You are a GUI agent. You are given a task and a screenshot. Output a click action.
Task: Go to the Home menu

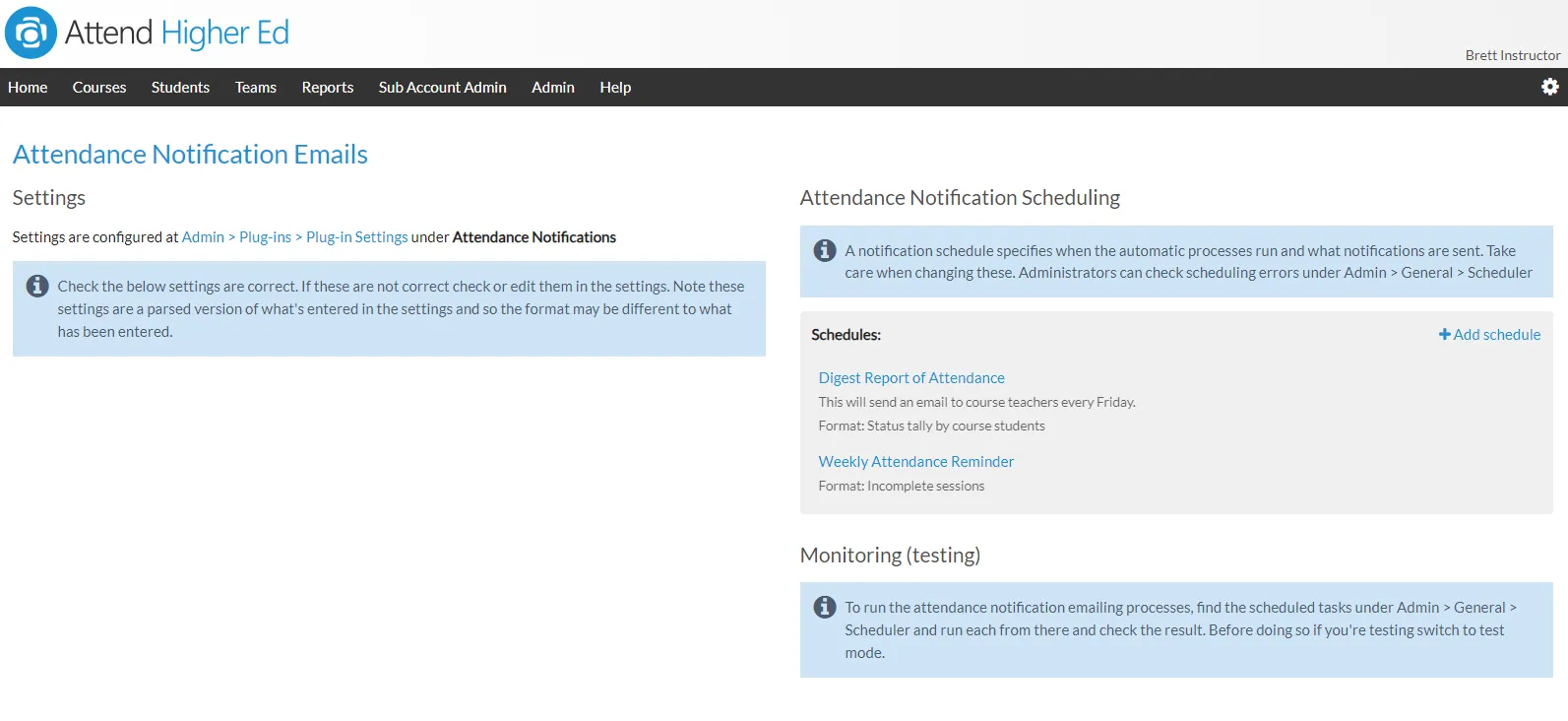[x=28, y=87]
